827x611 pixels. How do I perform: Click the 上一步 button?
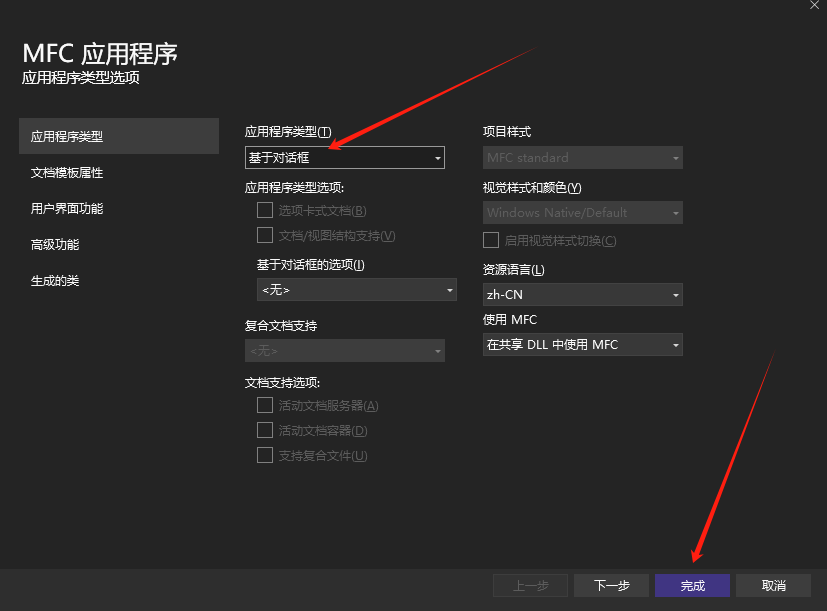pyautogui.click(x=531, y=586)
